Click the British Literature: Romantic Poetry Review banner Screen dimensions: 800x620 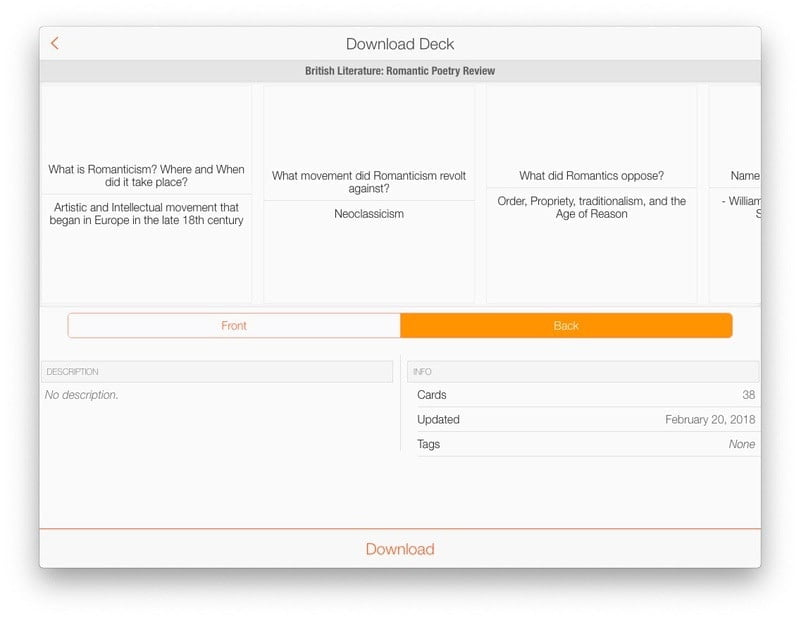pos(400,70)
